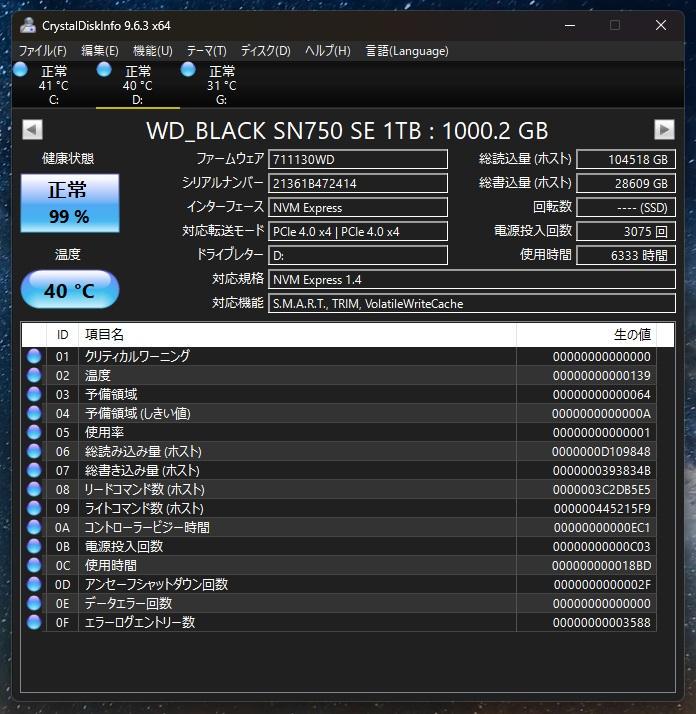The height and width of the screenshot is (714, 696).
Task: Switch to drive G: tab at 31 °C
Action: pos(221,85)
